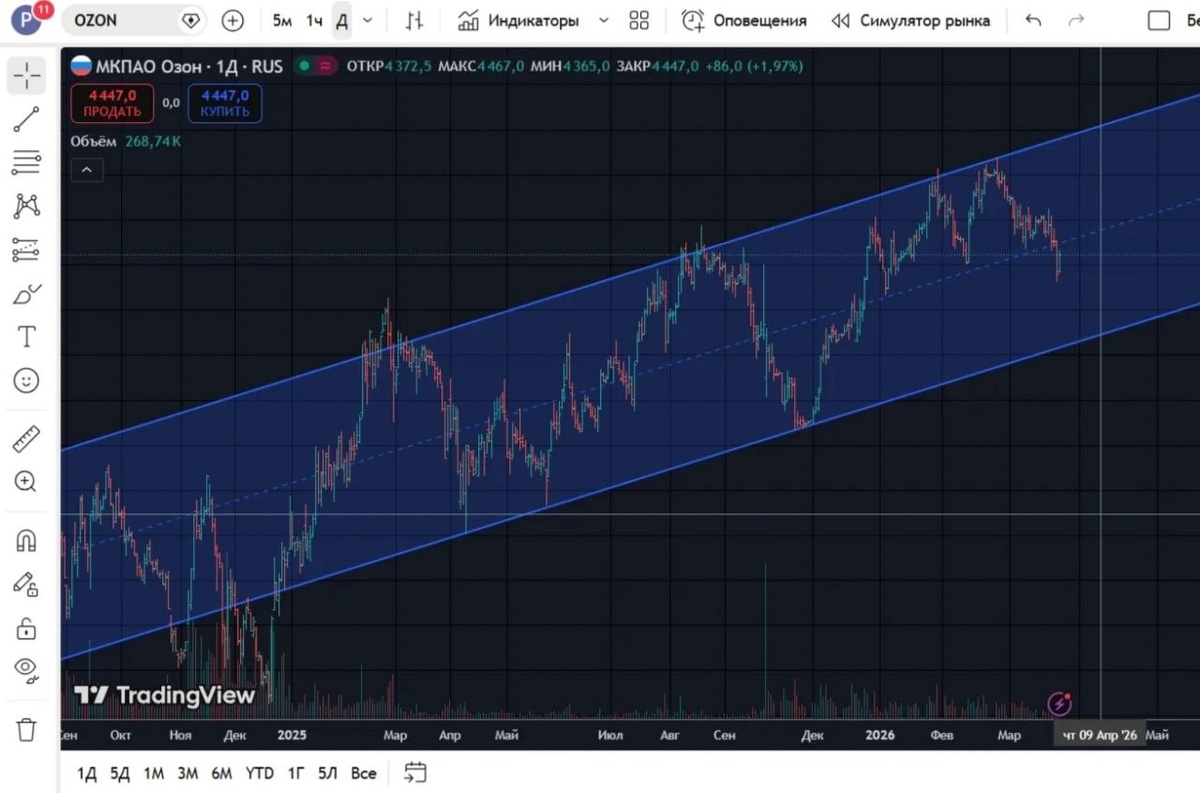Image resolution: width=1200 pixels, height=793 pixels.
Task: Select the 3М date range
Action: (x=187, y=773)
